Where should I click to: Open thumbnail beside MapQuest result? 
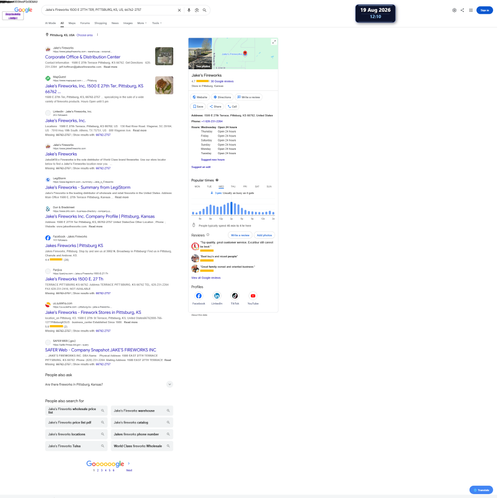[x=164, y=85]
